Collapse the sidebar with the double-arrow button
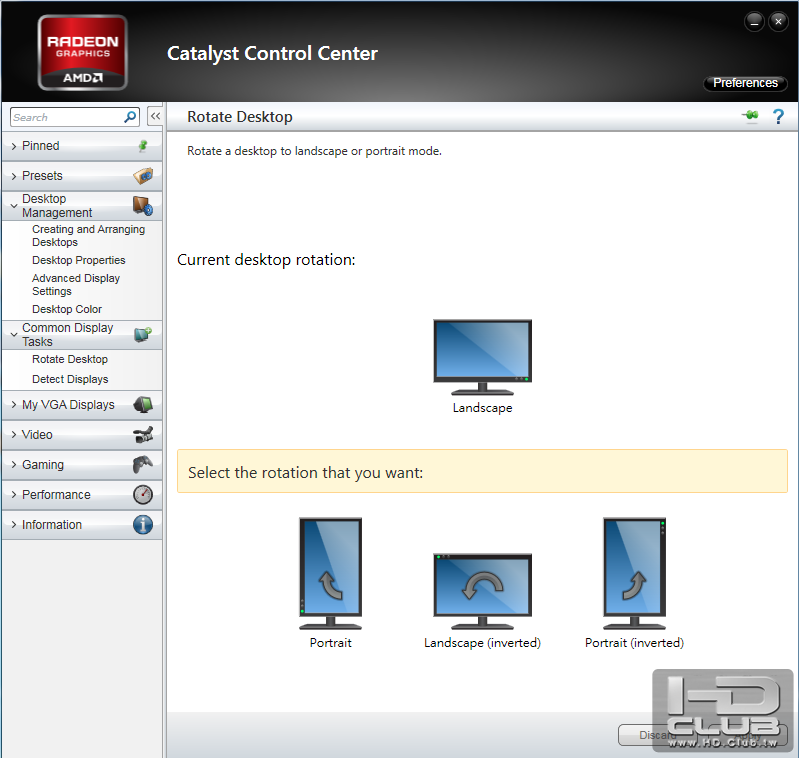 click(x=155, y=116)
